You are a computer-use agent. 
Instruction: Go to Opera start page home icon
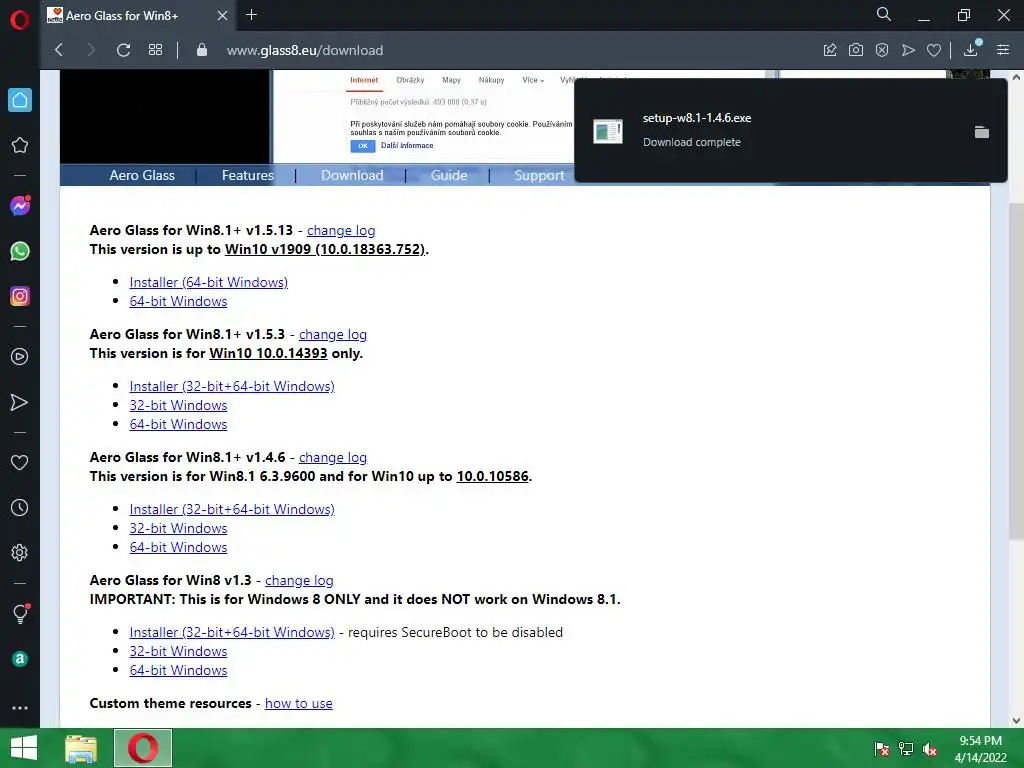click(x=20, y=100)
